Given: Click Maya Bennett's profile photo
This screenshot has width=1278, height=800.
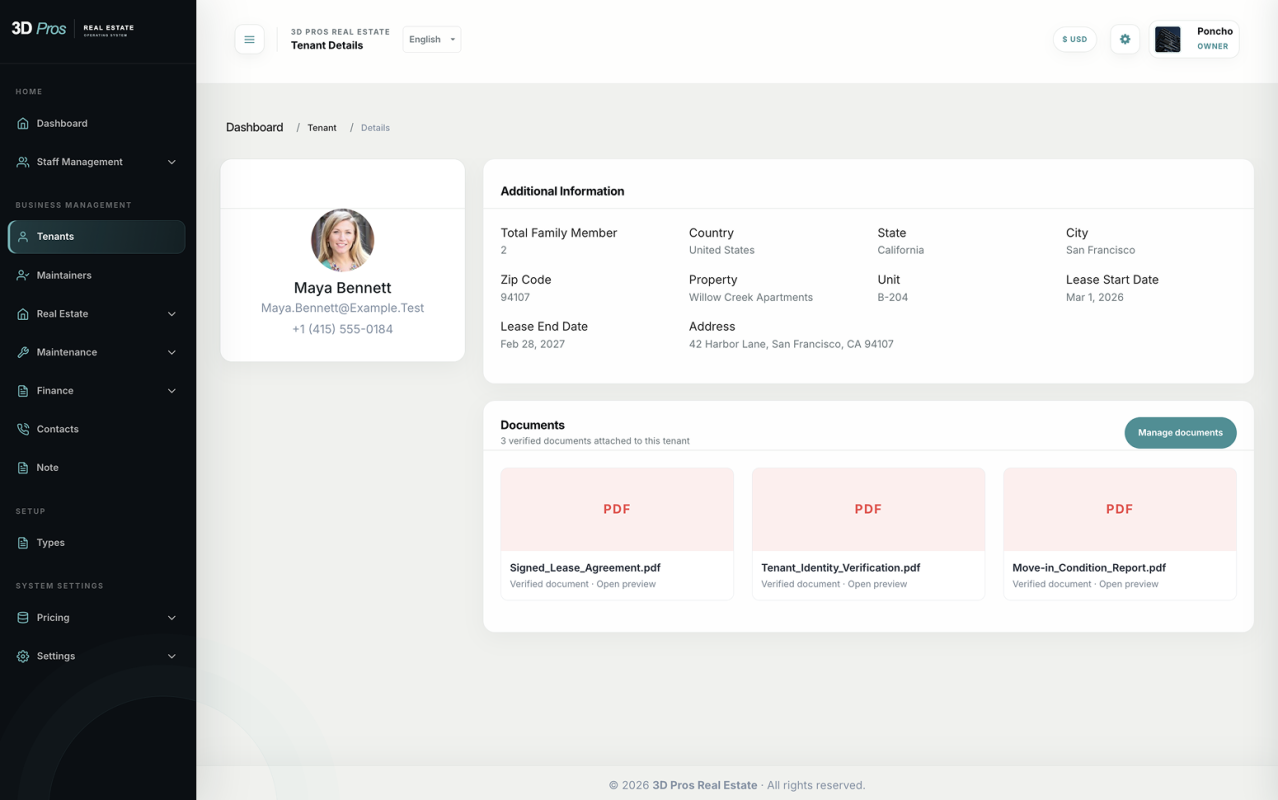Looking at the screenshot, I should tap(343, 240).
